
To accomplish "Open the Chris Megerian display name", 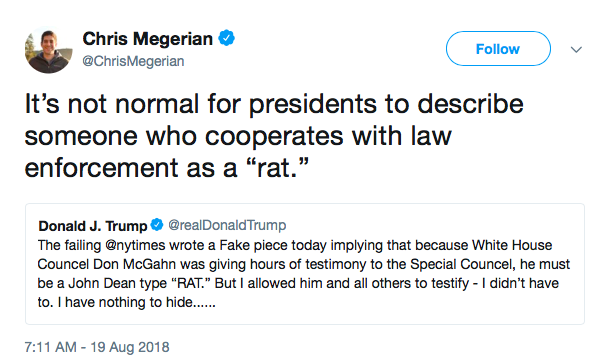I will (x=148, y=39).
